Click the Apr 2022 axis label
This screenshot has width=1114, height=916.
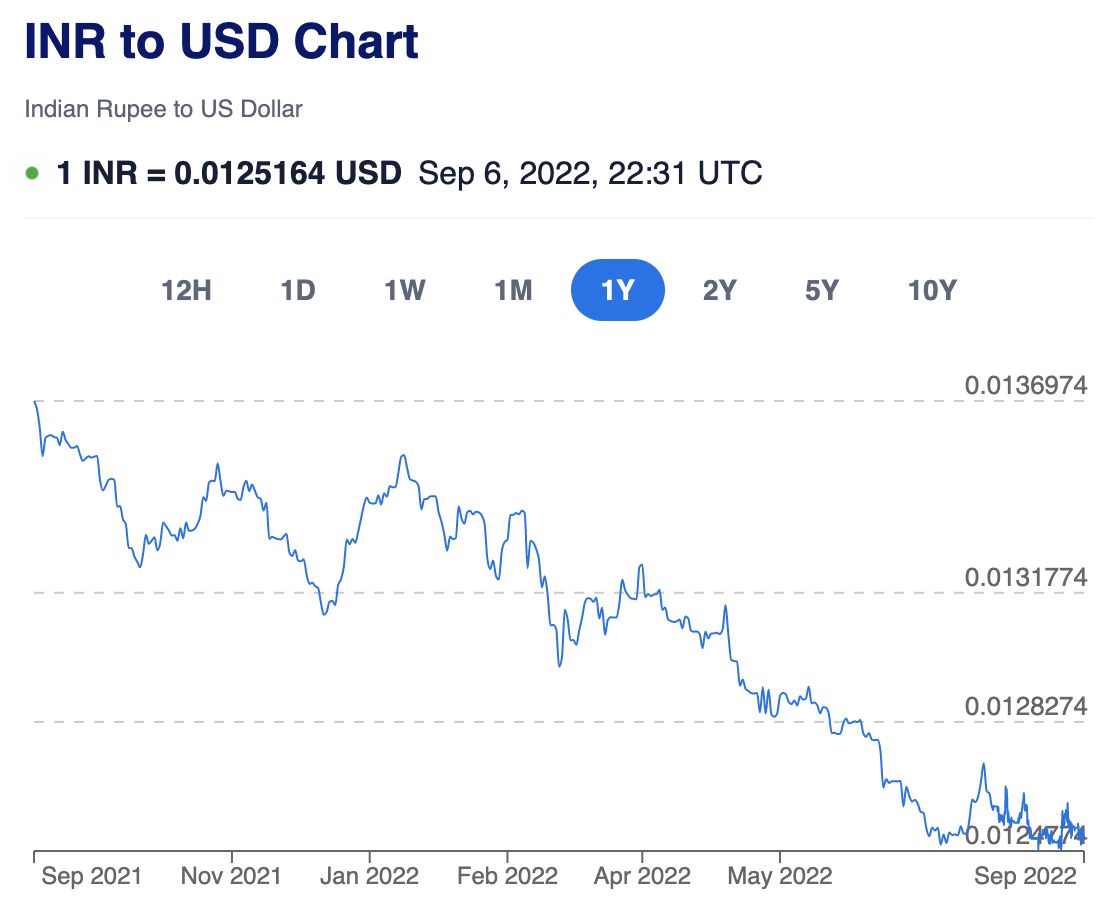pyautogui.click(x=641, y=877)
